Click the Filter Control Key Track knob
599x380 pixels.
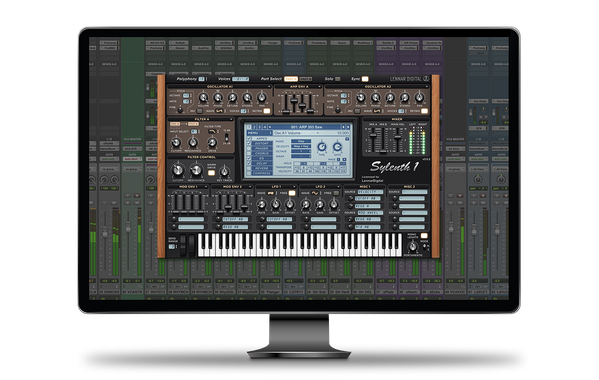[225, 172]
